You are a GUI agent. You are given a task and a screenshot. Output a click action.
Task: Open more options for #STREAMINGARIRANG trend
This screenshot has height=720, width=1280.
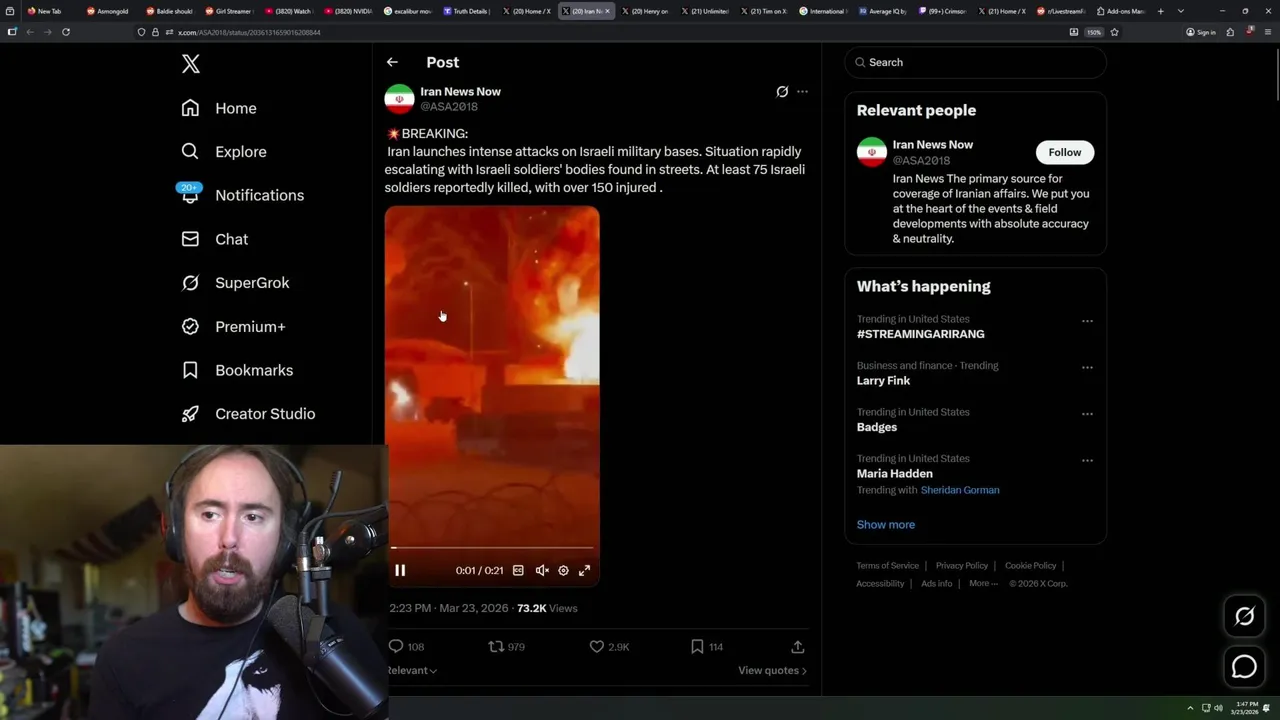[1087, 321]
